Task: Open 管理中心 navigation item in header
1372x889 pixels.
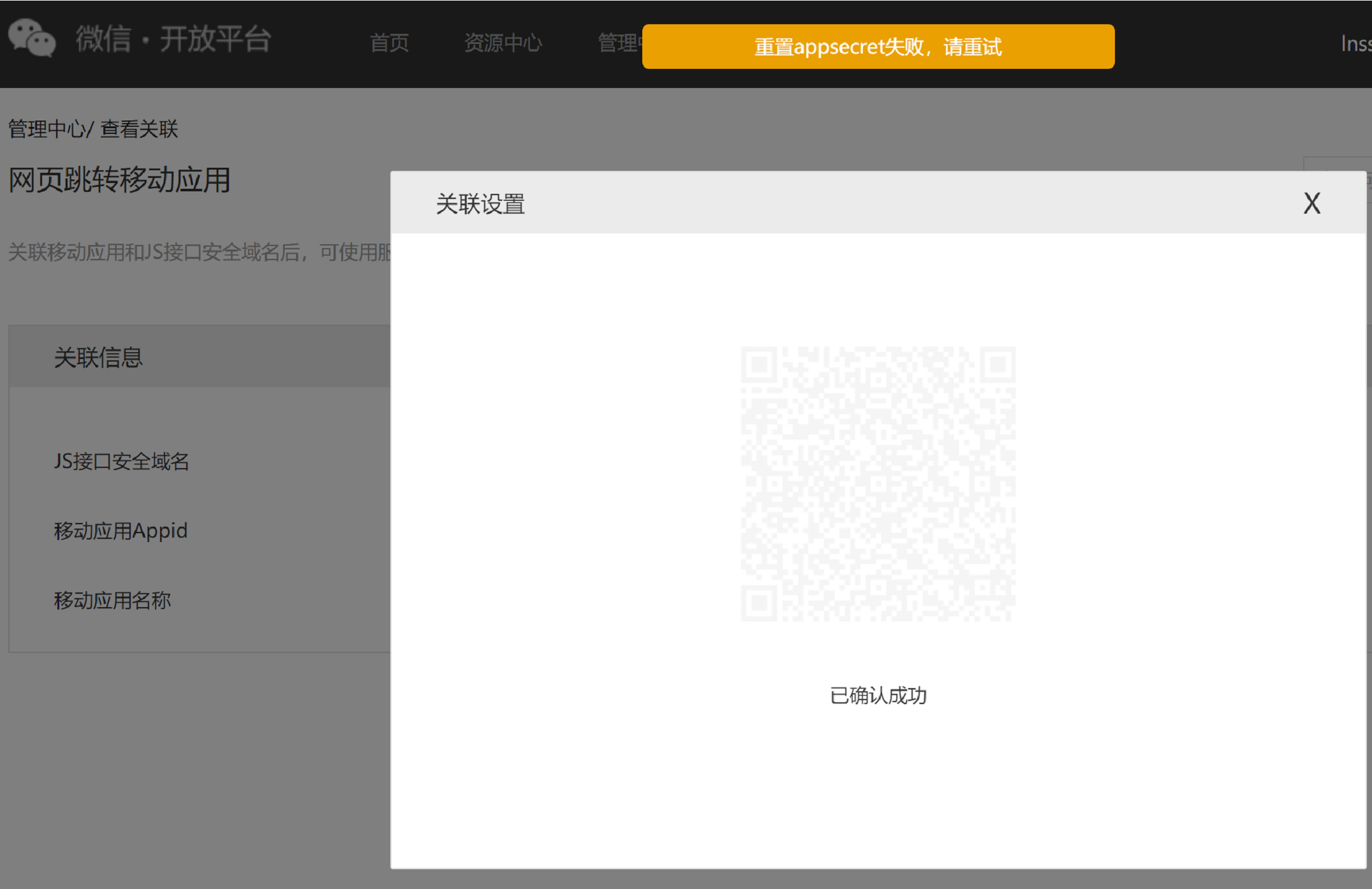Action: click(617, 43)
